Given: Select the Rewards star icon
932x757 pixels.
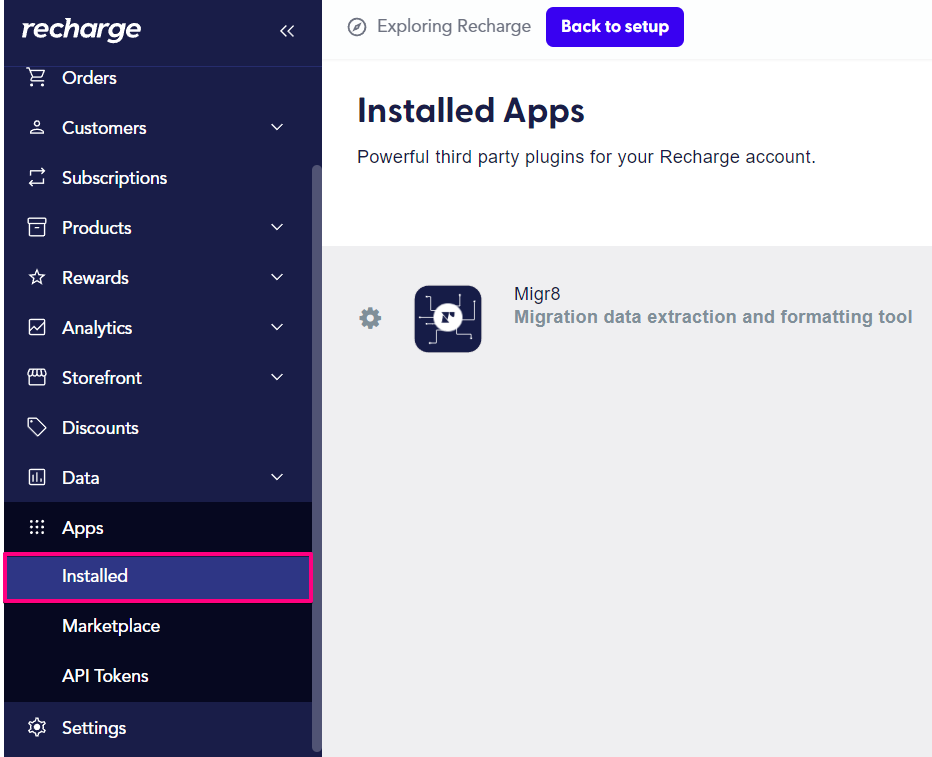Looking at the screenshot, I should coord(37,277).
